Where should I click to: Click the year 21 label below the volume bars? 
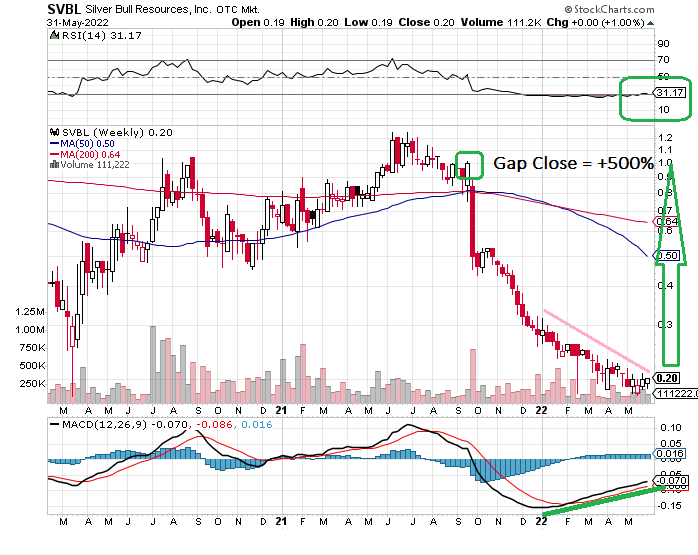[281, 410]
